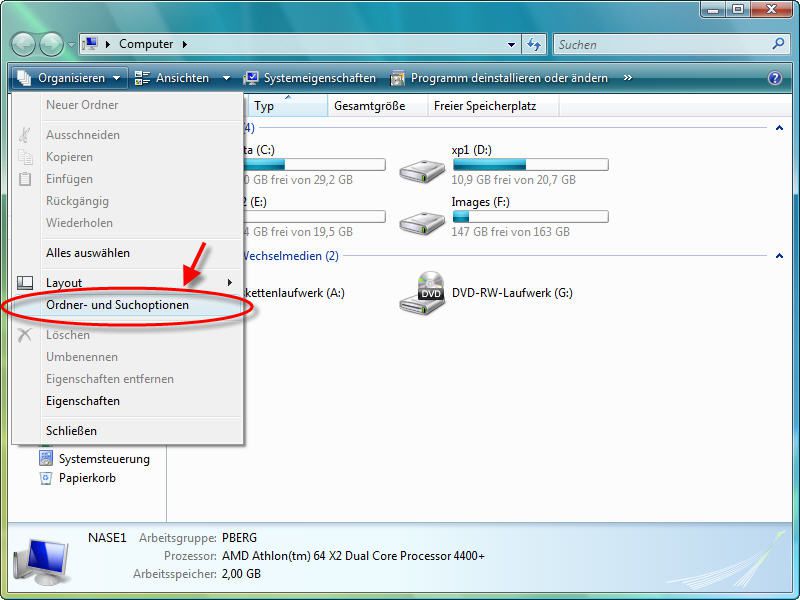Viewport: 800px width, 600px height.
Task: Click the search magnifier icon
Action: pos(779,44)
